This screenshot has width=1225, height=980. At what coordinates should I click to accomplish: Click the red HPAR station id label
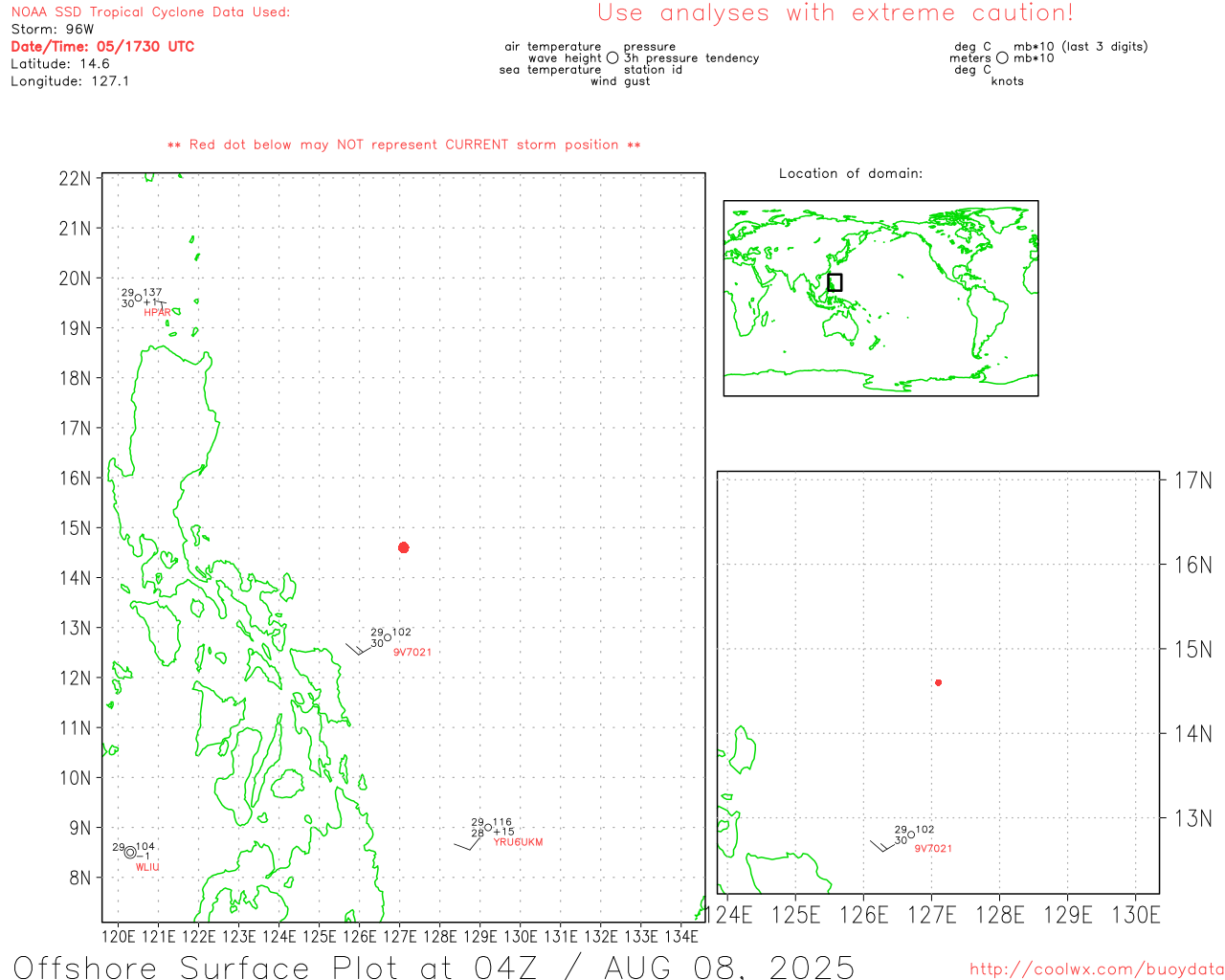pos(157,313)
